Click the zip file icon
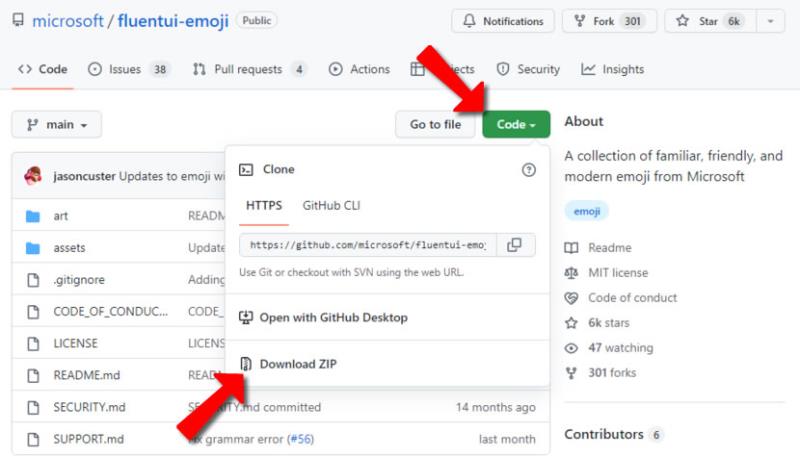The height and width of the screenshot is (457, 800). pos(246,364)
